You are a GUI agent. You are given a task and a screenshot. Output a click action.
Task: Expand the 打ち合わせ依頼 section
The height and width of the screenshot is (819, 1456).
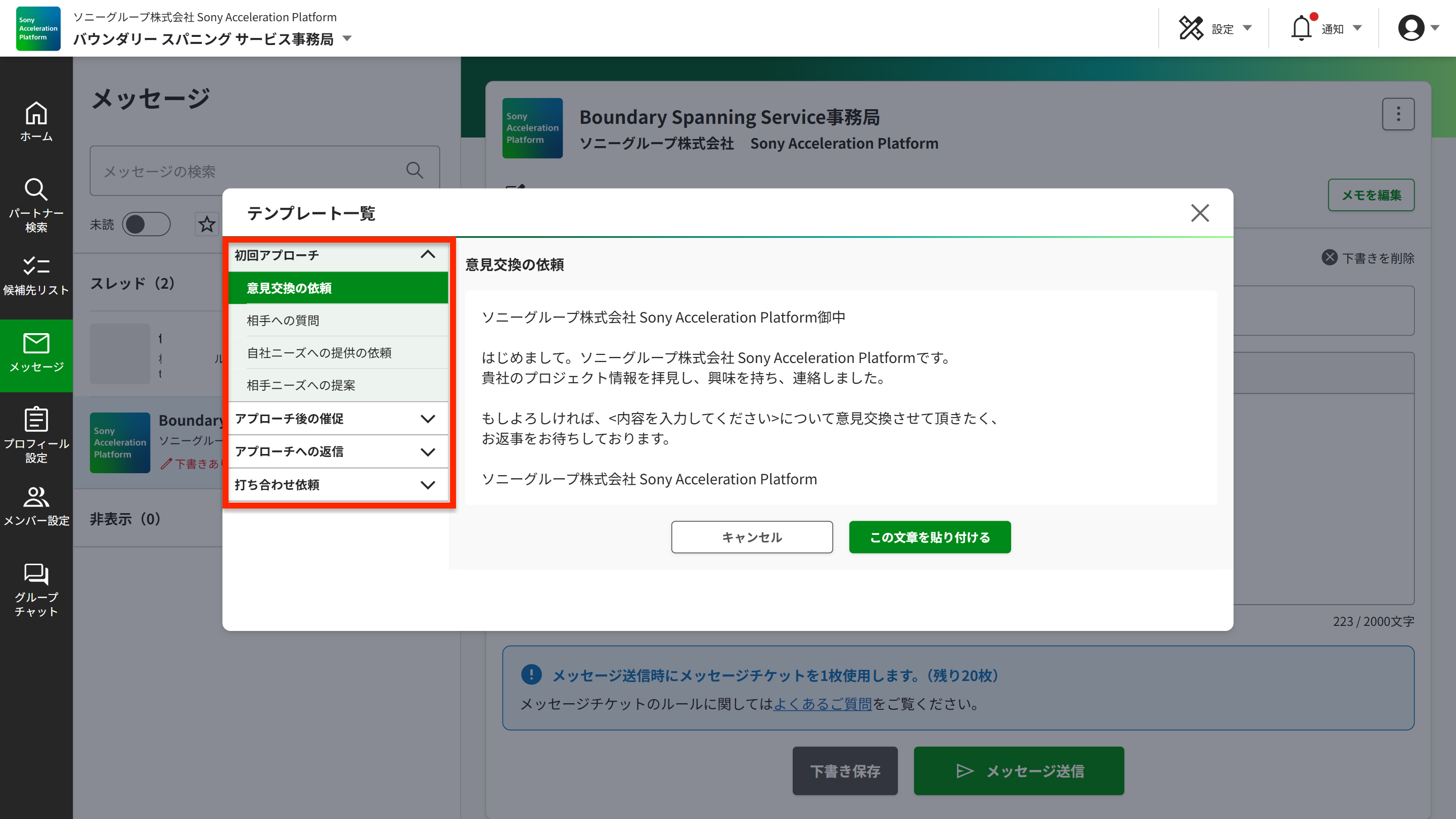pos(428,485)
